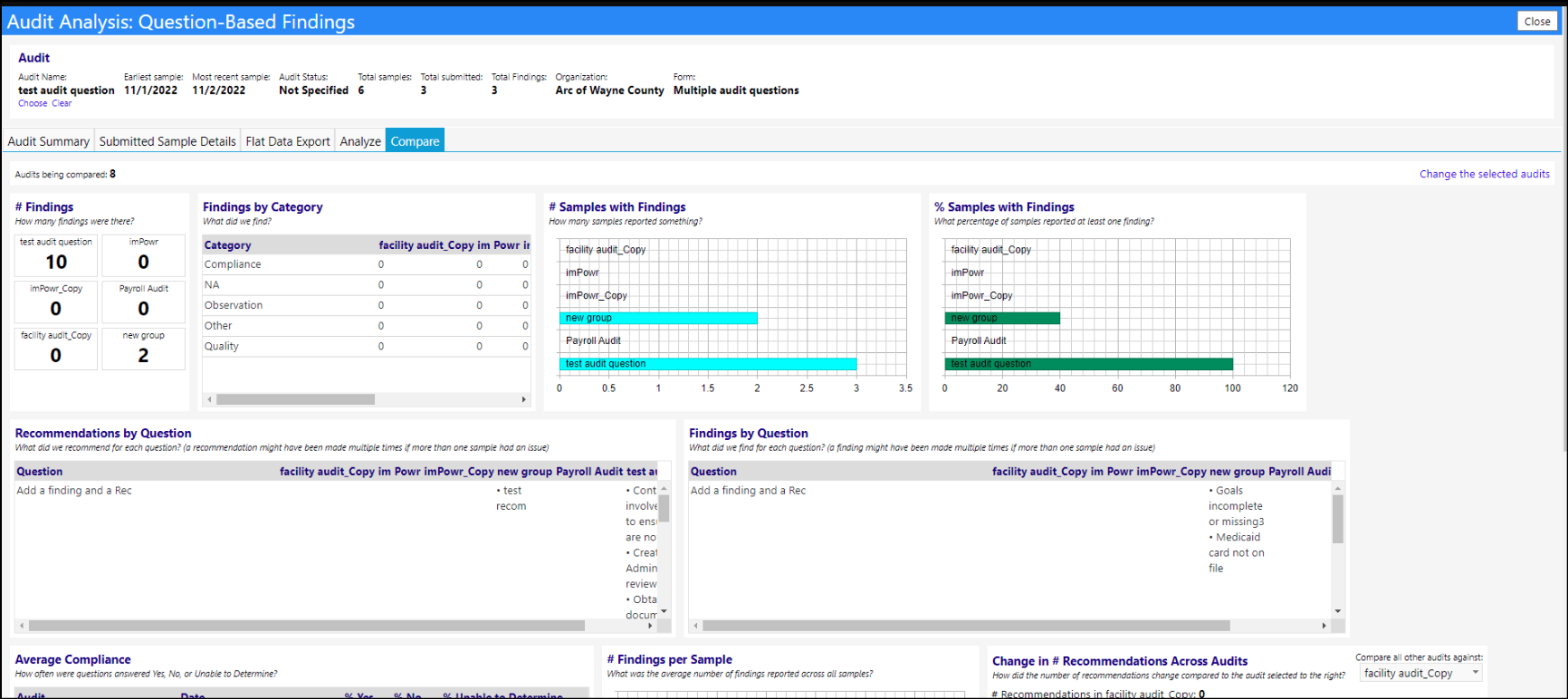1568x699 pixels.
Task: Click the Choose link under Audit Name
Action: point(33,103)
